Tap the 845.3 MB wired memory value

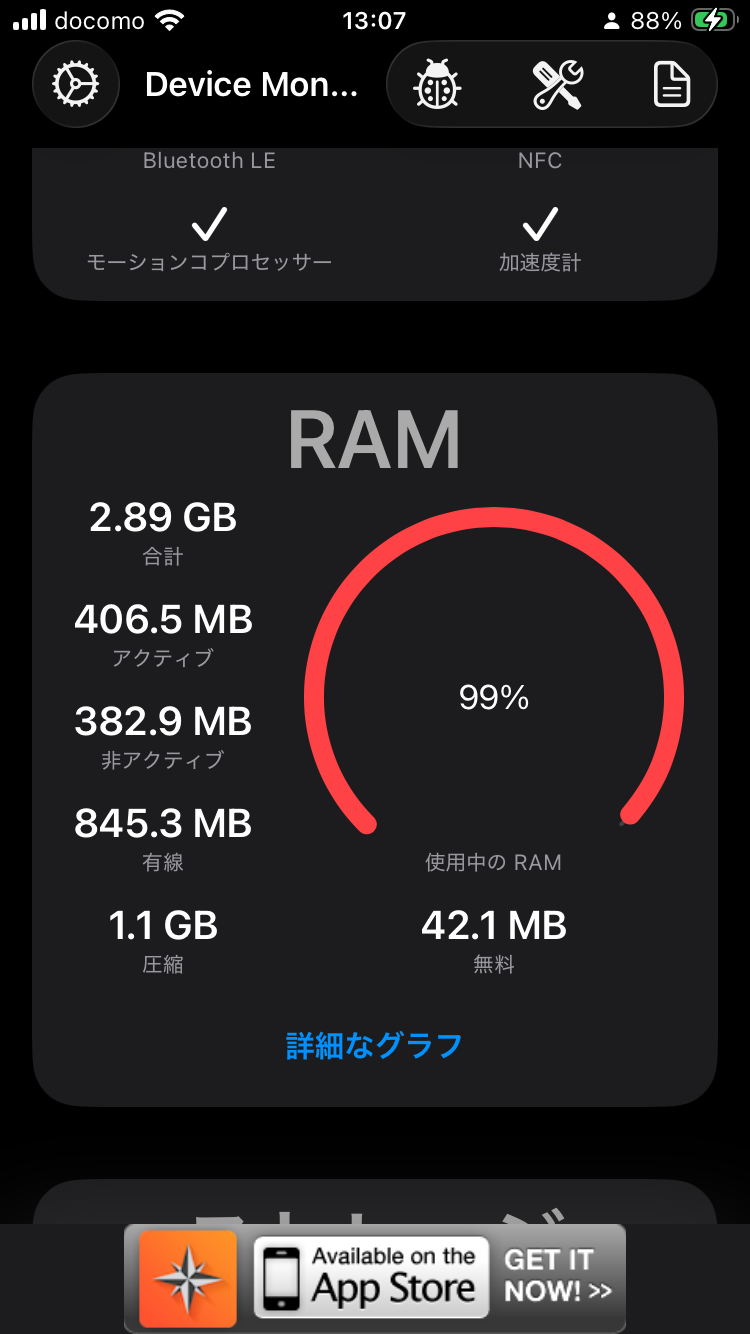pyautogui.click(x=163, y=824)
